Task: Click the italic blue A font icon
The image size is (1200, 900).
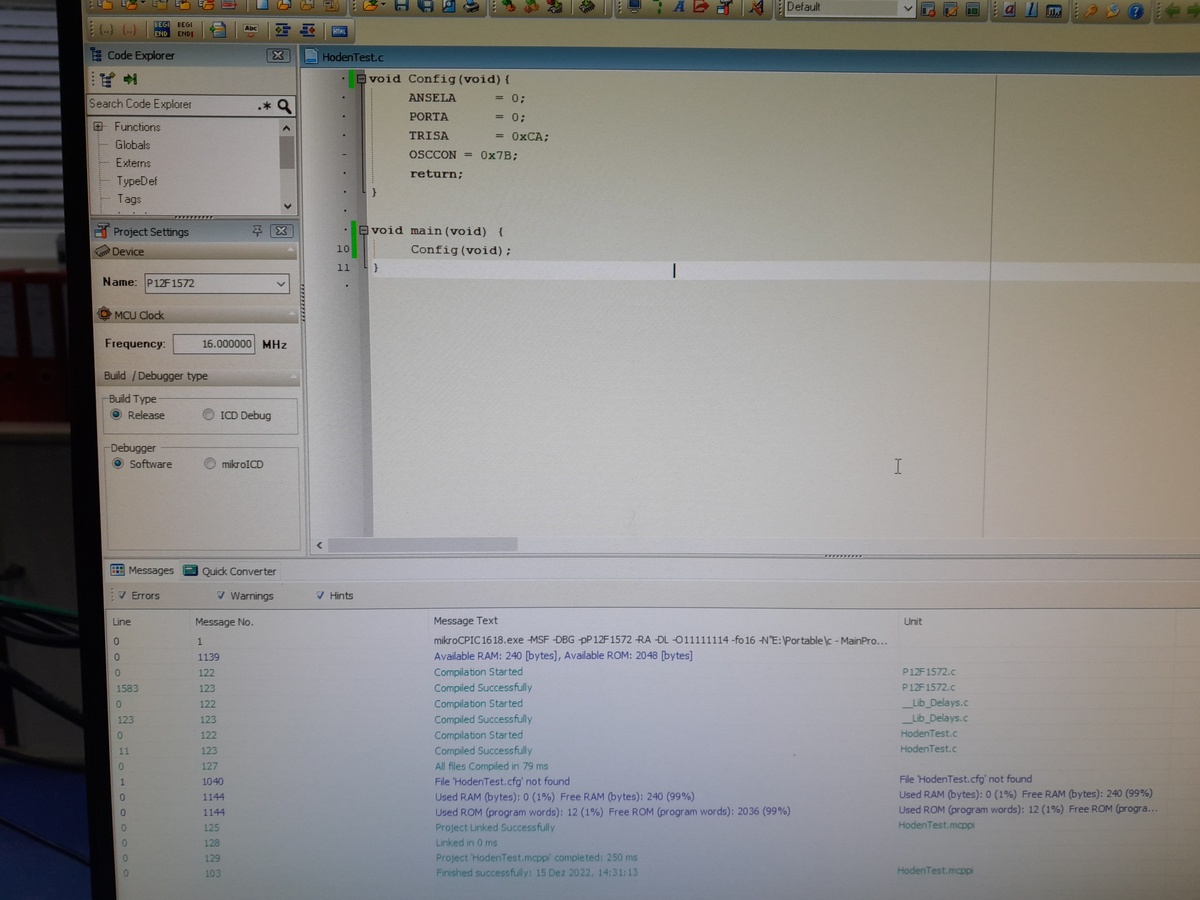Action: point(679,7)
